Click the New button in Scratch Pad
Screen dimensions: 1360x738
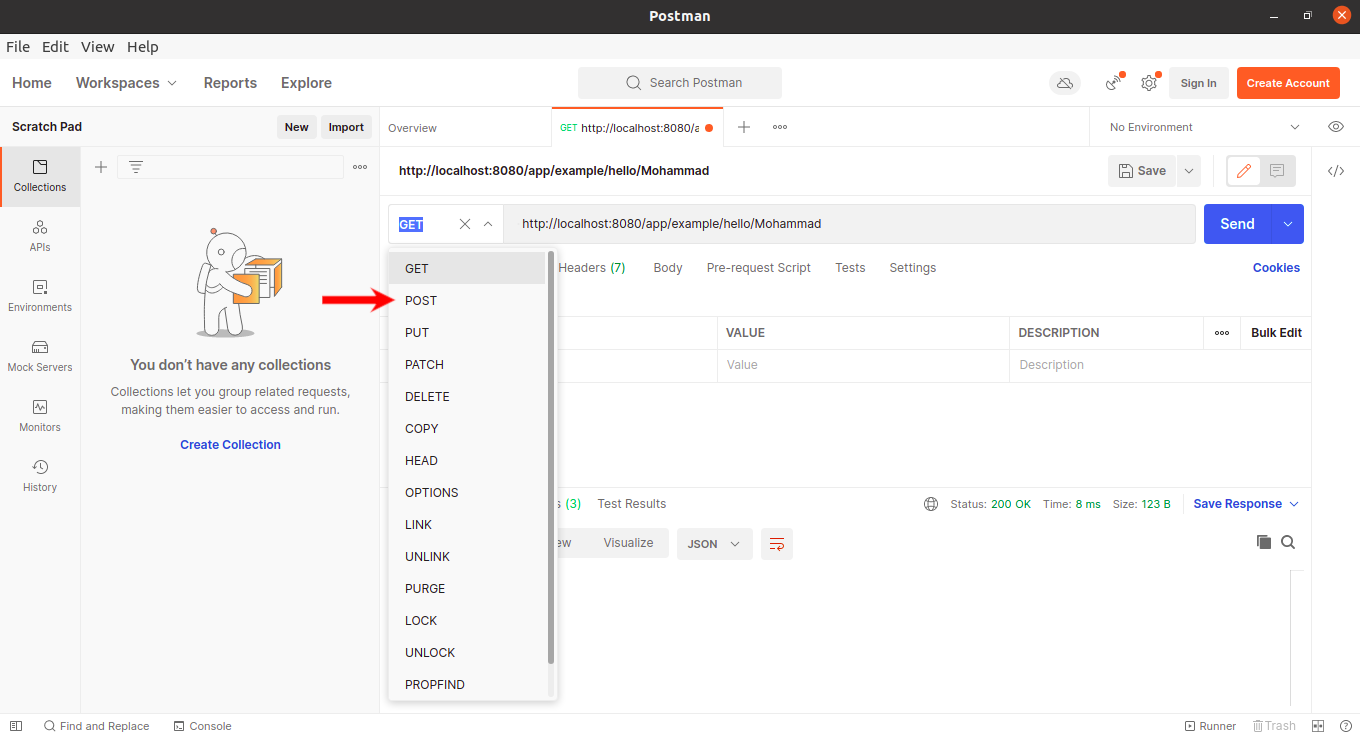296,127
